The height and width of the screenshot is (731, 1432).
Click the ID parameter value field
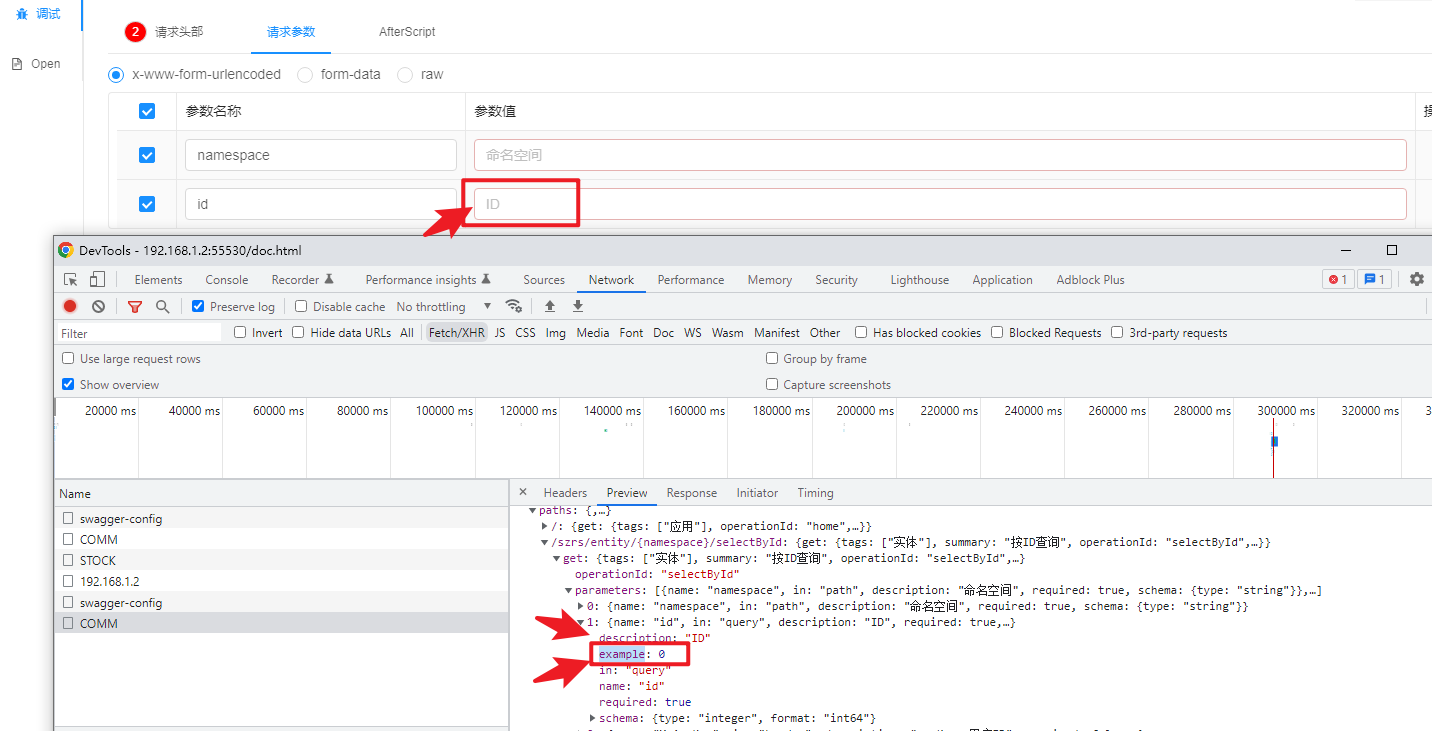940,204
